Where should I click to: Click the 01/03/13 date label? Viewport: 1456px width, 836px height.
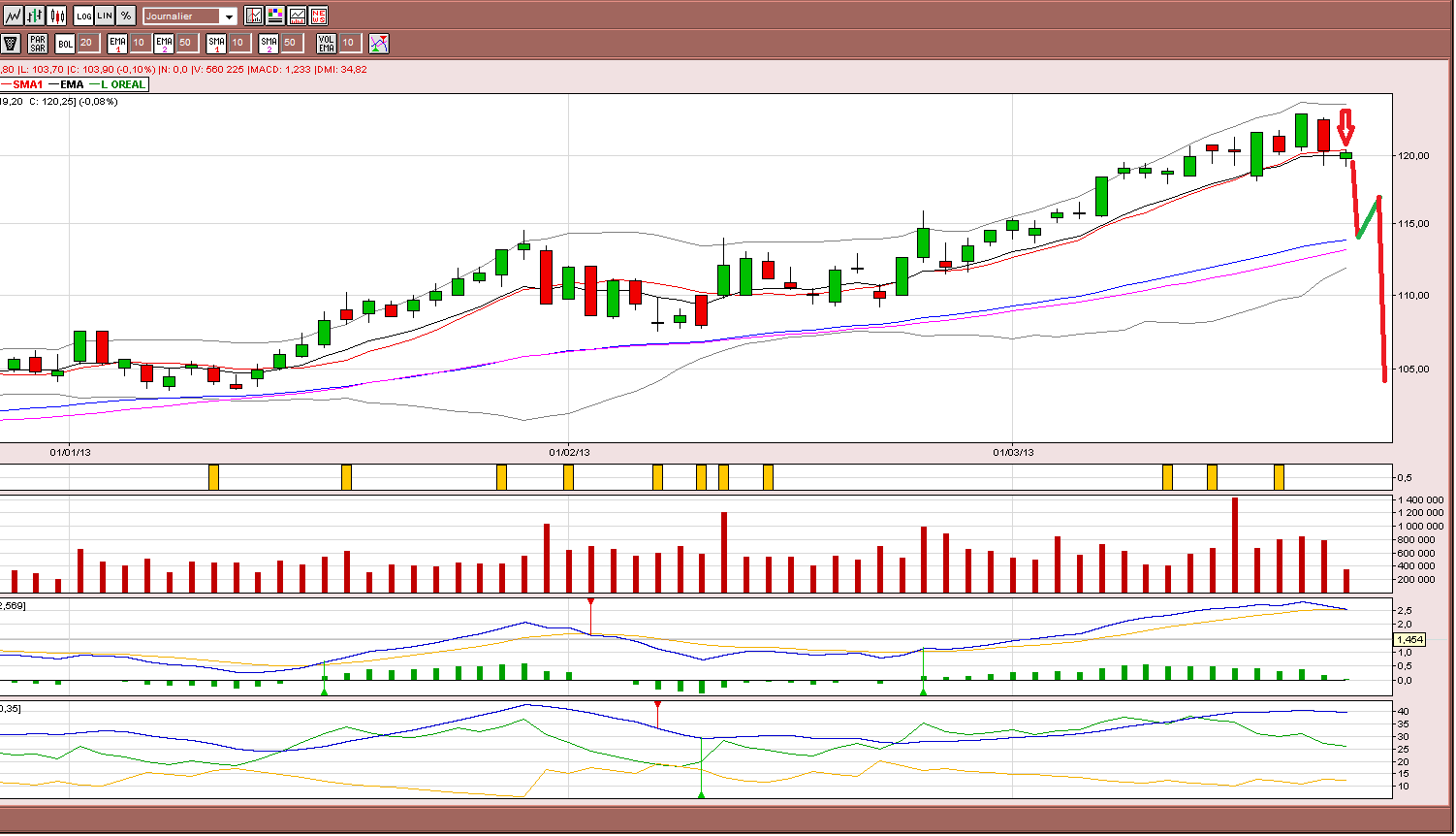[1013, 452]
